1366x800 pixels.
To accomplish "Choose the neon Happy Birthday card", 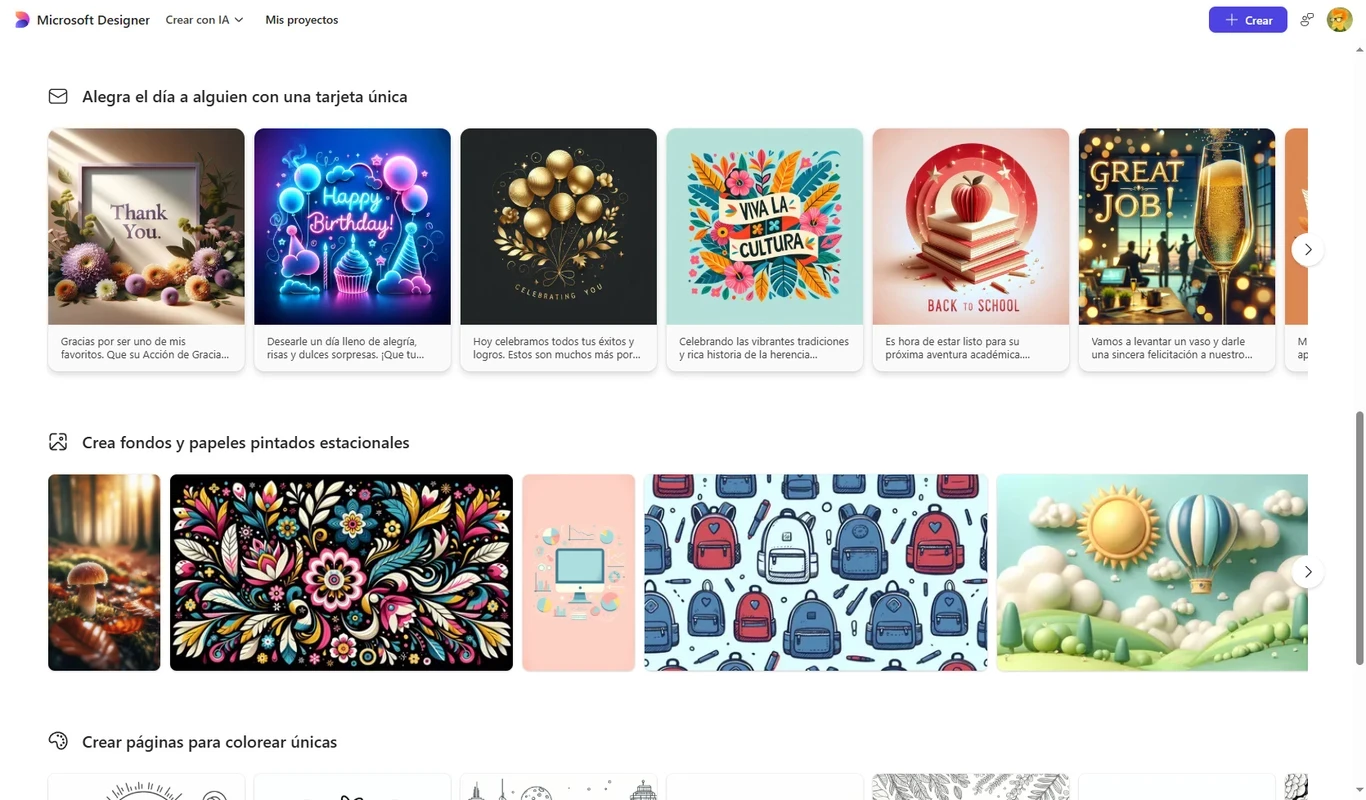I will pos(352,250).
